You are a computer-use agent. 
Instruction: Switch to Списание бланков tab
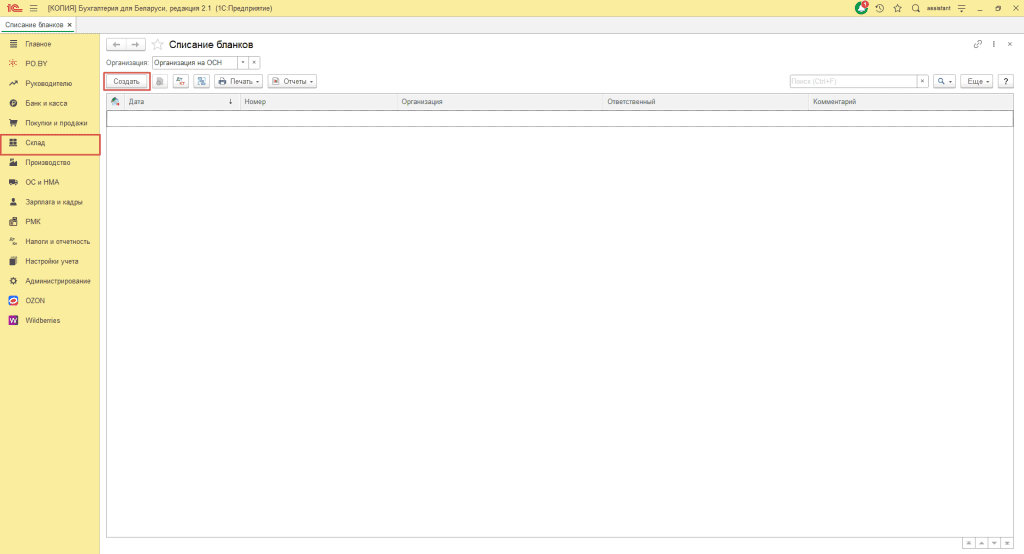pos(35,25)
